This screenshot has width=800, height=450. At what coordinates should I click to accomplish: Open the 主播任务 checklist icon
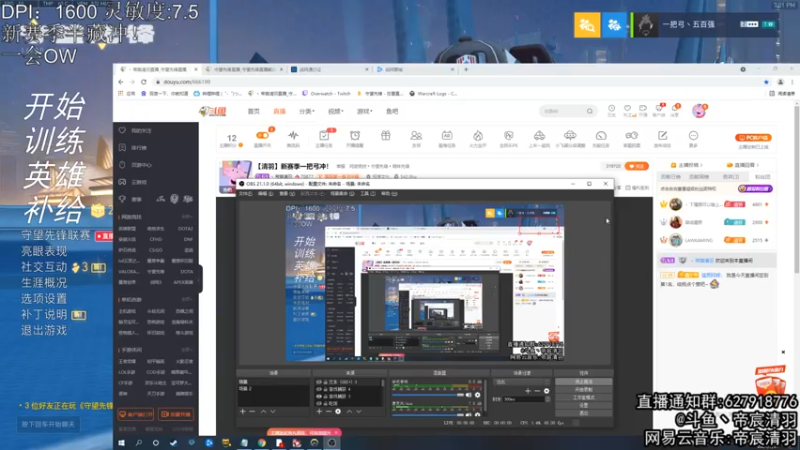tap(324, 136)
